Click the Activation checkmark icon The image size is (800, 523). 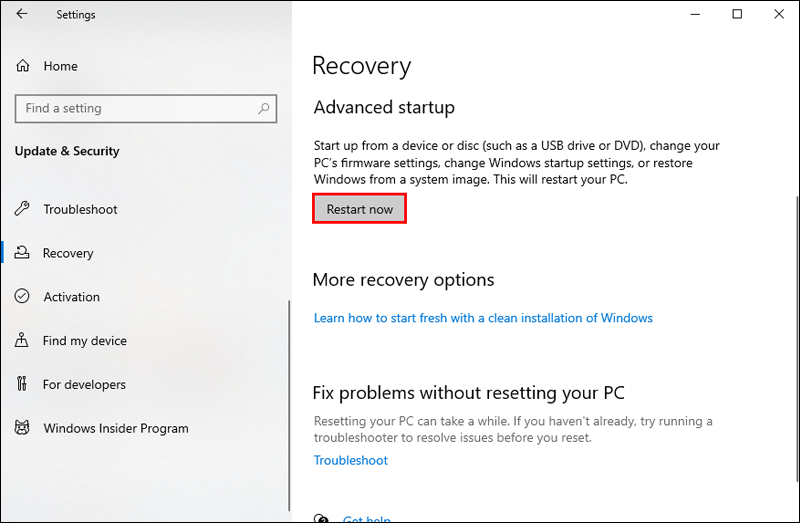pos(23,297)
